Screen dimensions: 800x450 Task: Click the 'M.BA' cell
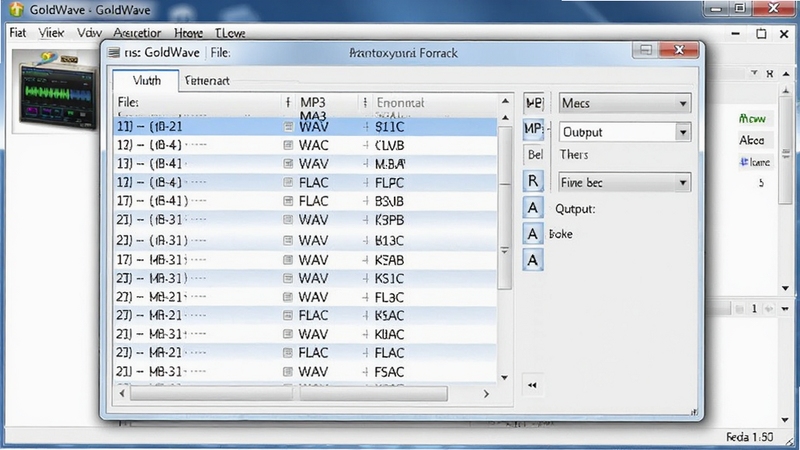[x=390, y=164]
